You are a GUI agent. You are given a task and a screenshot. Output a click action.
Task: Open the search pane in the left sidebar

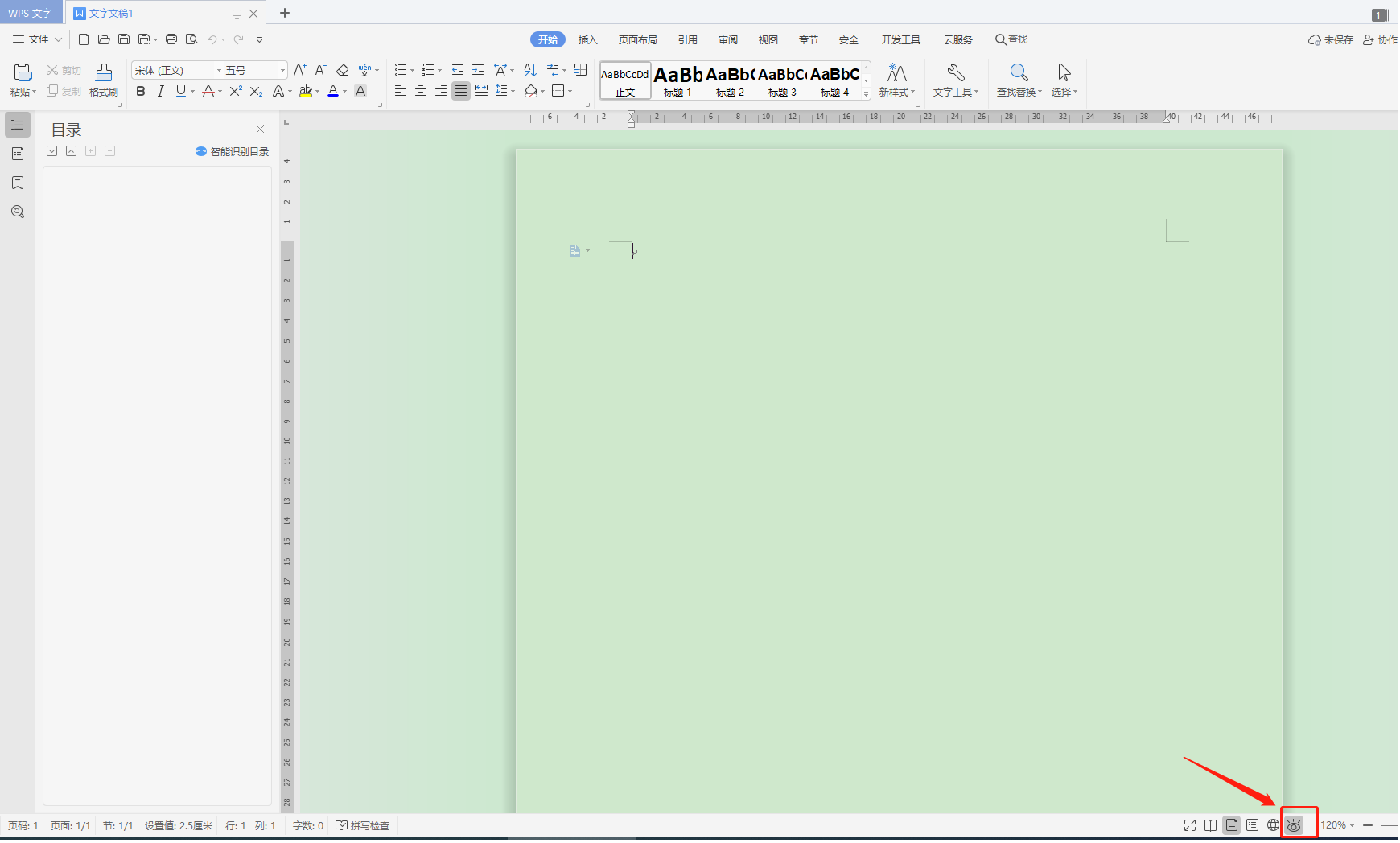(18, 212)
